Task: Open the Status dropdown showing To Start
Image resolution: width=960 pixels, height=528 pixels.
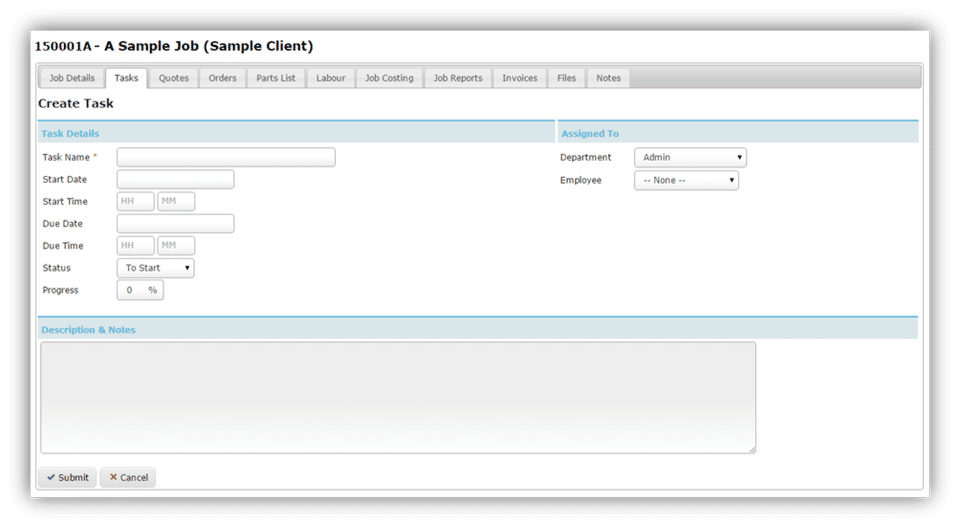Action: click(156, 268)
